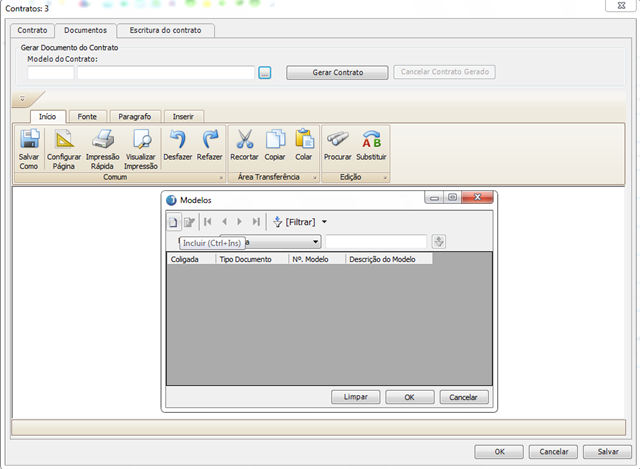Open the Procurar binoculars tool
This screenshot has height=469, width=640.
338,145
